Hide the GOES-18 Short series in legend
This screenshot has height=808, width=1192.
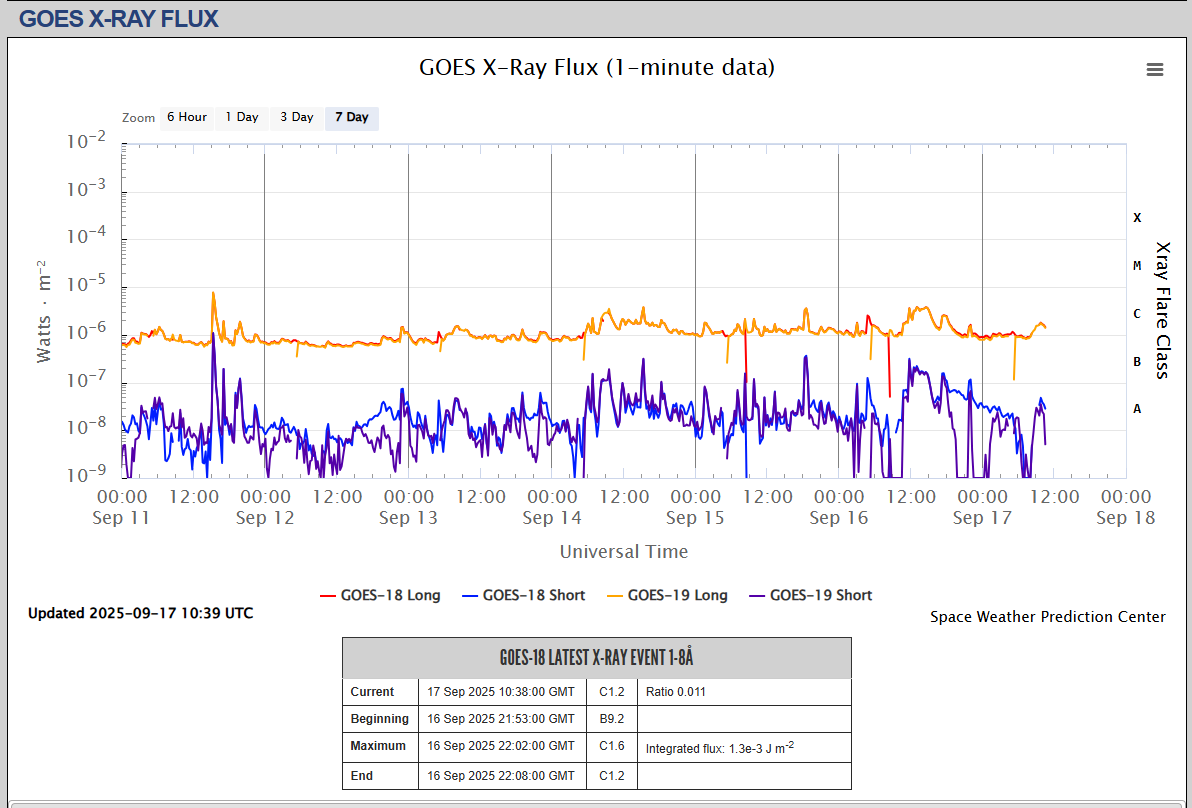[x=523, y=595]
